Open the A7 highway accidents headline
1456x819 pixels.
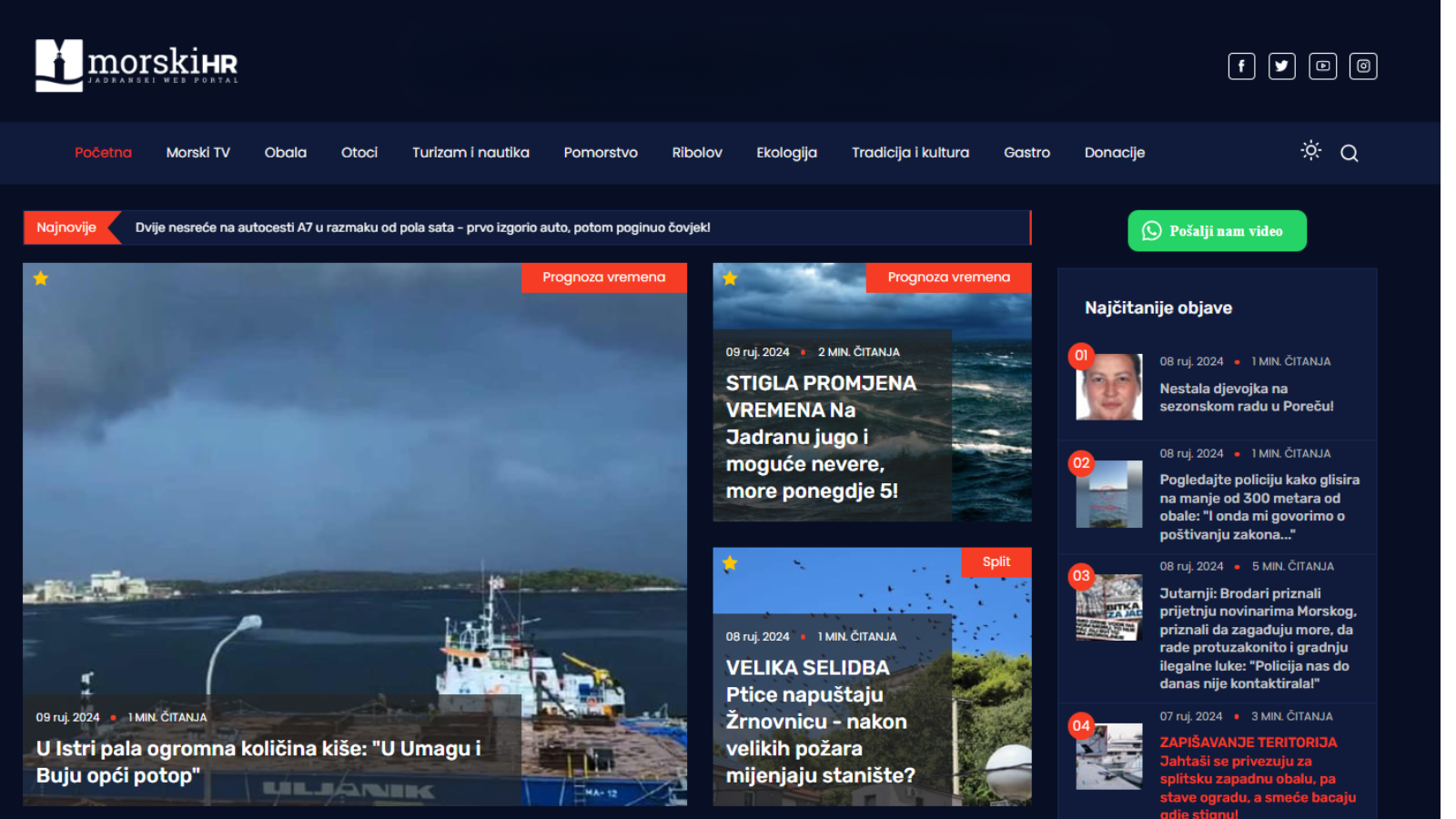click(x=422, y=227)
